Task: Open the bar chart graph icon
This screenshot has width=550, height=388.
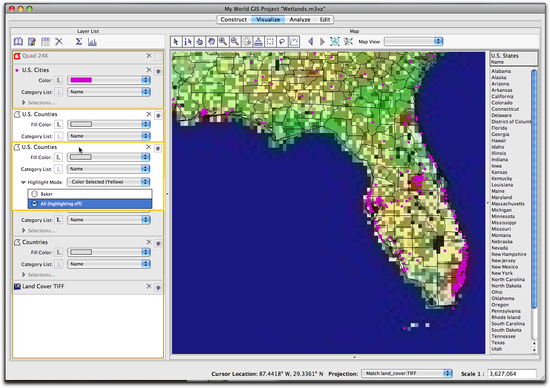Action: pos(92,42)
